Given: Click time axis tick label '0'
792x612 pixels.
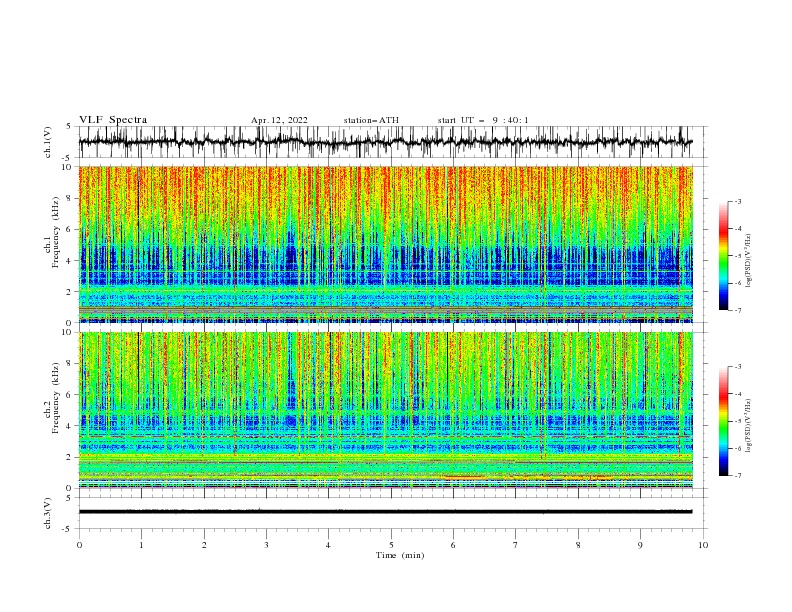Looking at the screenshot, I should coord(79,545).
